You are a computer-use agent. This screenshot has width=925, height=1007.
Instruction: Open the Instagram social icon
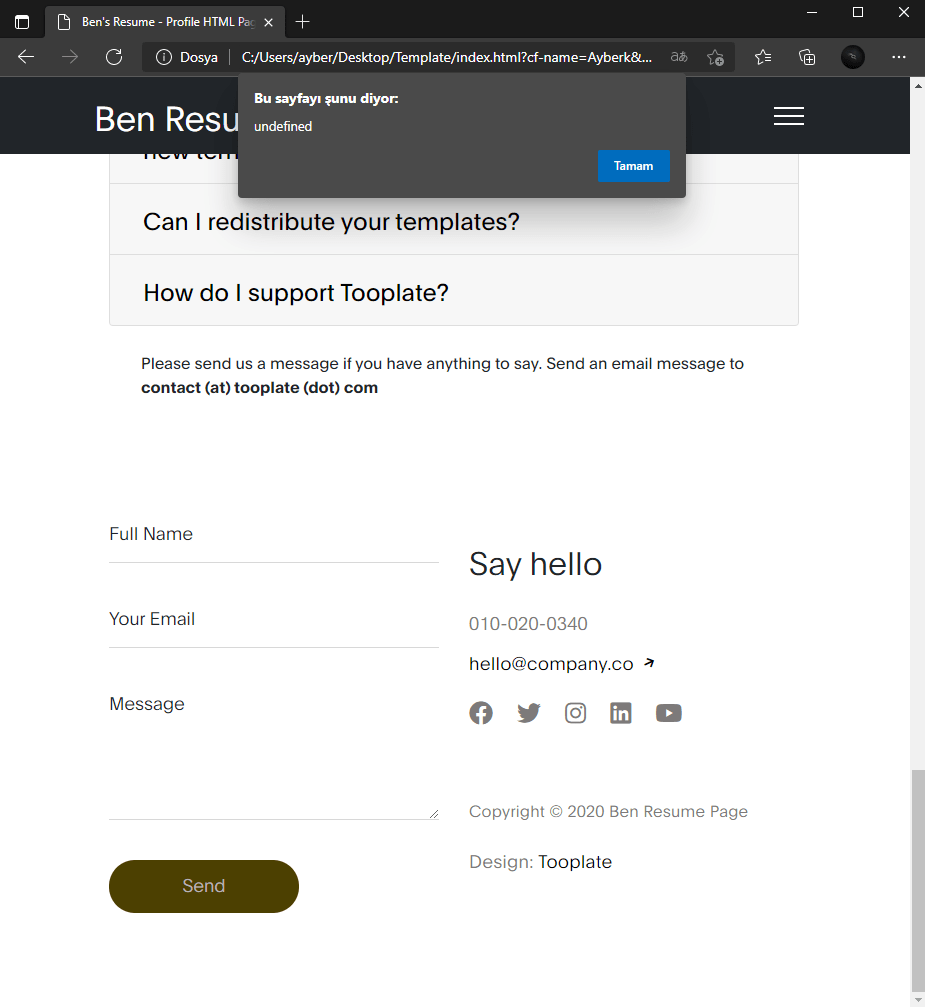(x=576, y=713)
